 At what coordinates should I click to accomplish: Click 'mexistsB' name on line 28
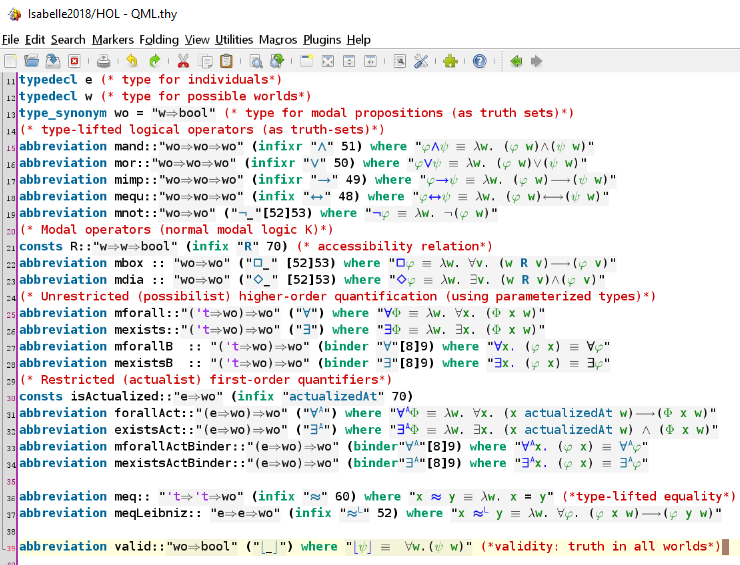pyautogui.click(x=143, y=363)
